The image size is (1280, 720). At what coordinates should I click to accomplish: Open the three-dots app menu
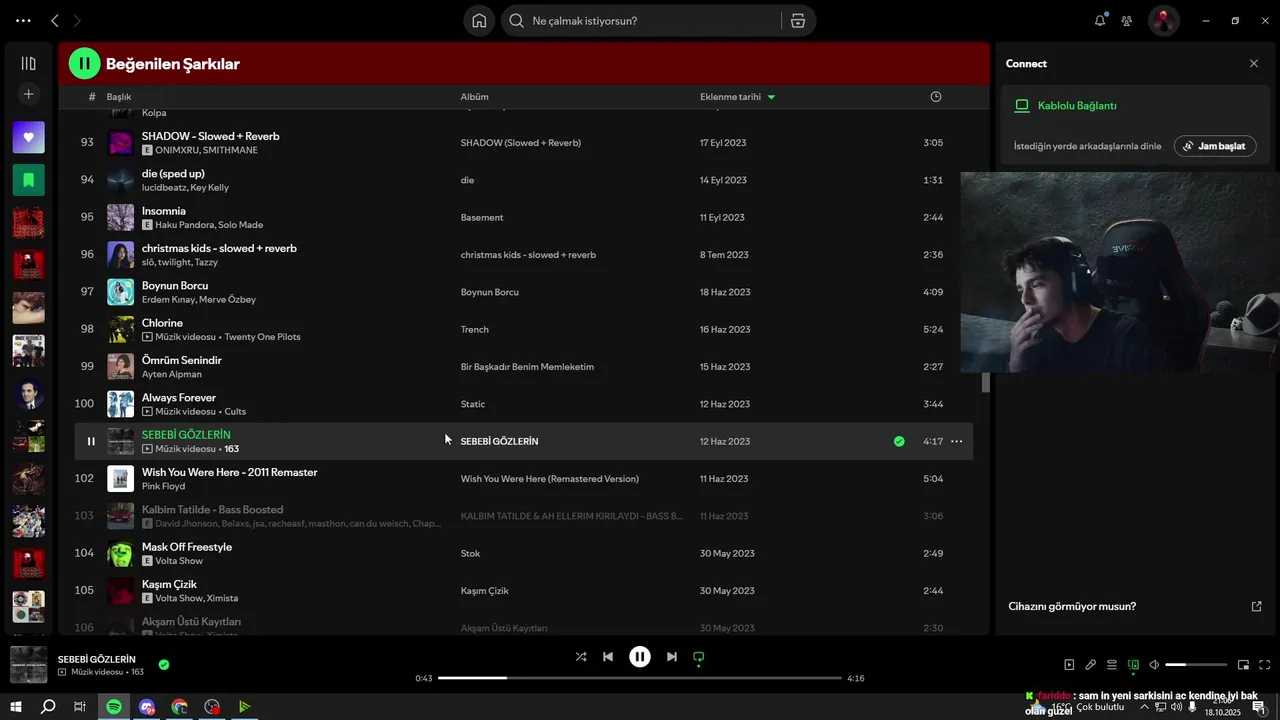pyautogui.click(x=23, y=20)
